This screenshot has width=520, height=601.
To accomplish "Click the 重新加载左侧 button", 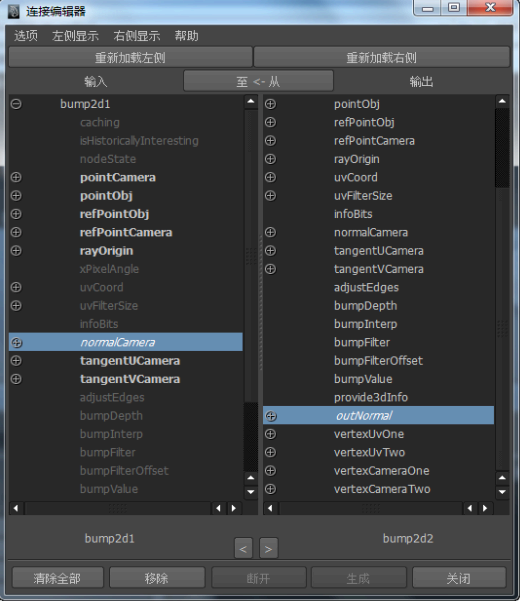I will click(130, 57).
